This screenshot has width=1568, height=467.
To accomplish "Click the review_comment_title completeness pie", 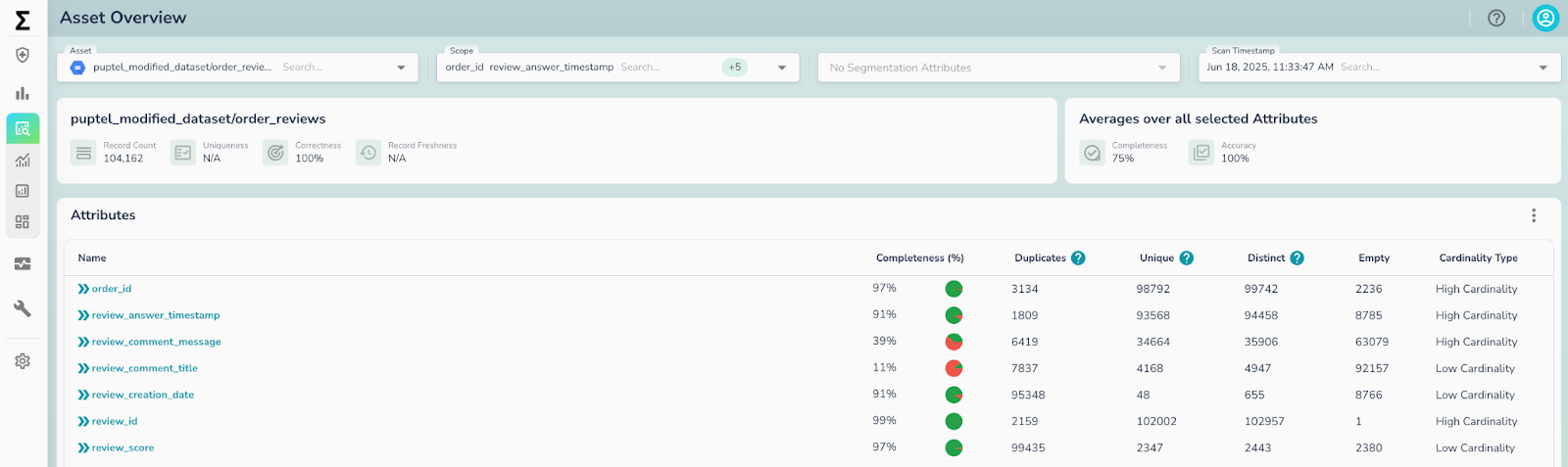I will (954, 368).
